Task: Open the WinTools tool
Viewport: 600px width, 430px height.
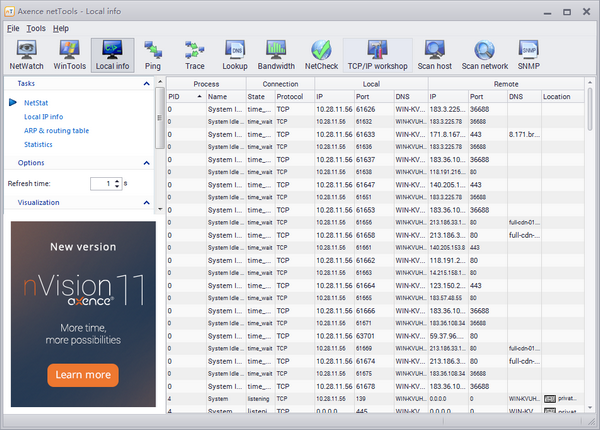Action: 69,54
